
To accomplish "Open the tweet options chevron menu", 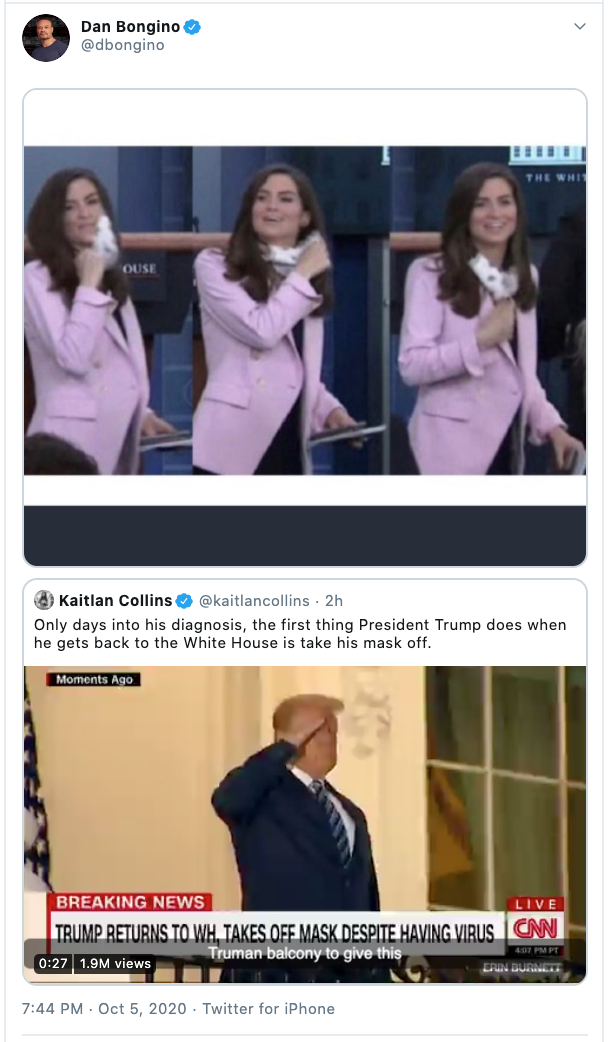I will click(x=579, y=27).
